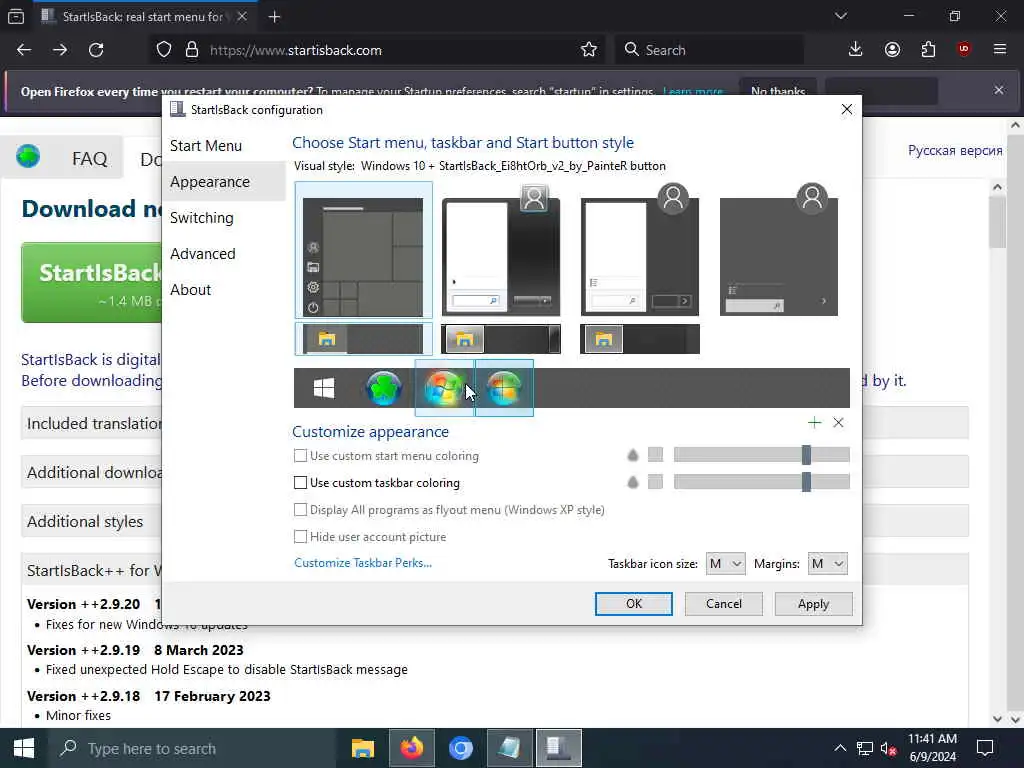The height and width of the screenshot is (768, 1024).
Task: Open the Firefox account icon
Action: pyautogui.click(x=892, y=50)
